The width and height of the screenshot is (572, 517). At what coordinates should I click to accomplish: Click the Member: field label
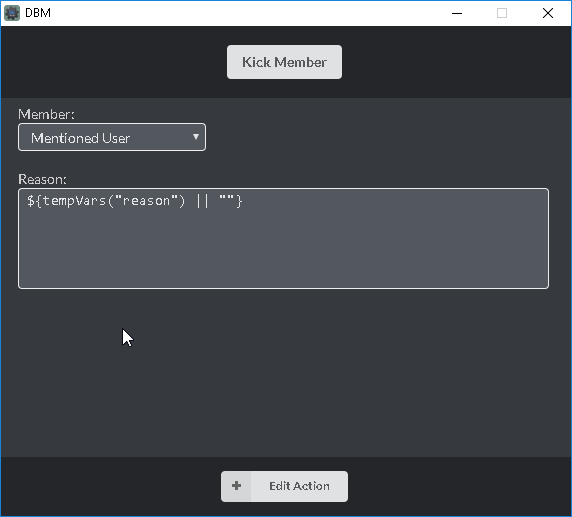point(46,115)
